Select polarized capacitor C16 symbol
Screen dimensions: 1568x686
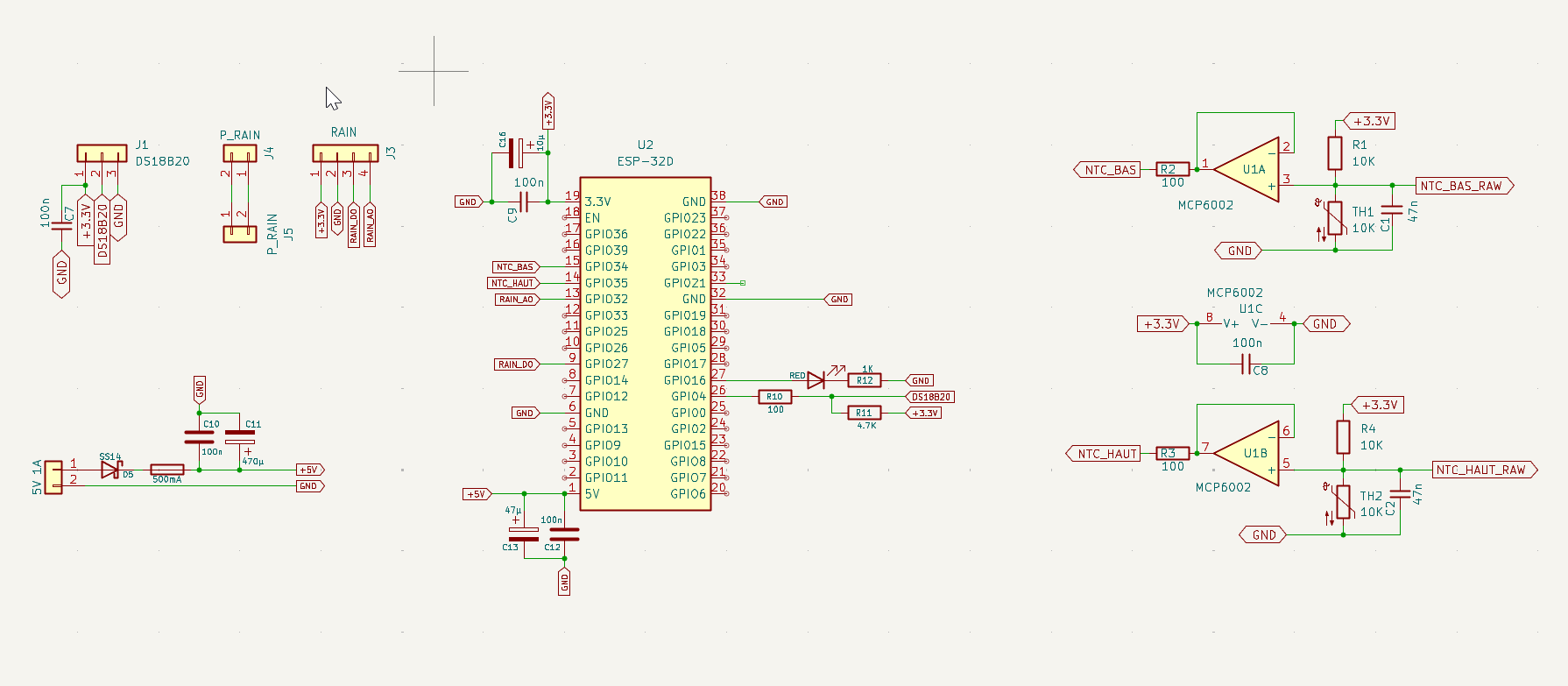point(516,153)
